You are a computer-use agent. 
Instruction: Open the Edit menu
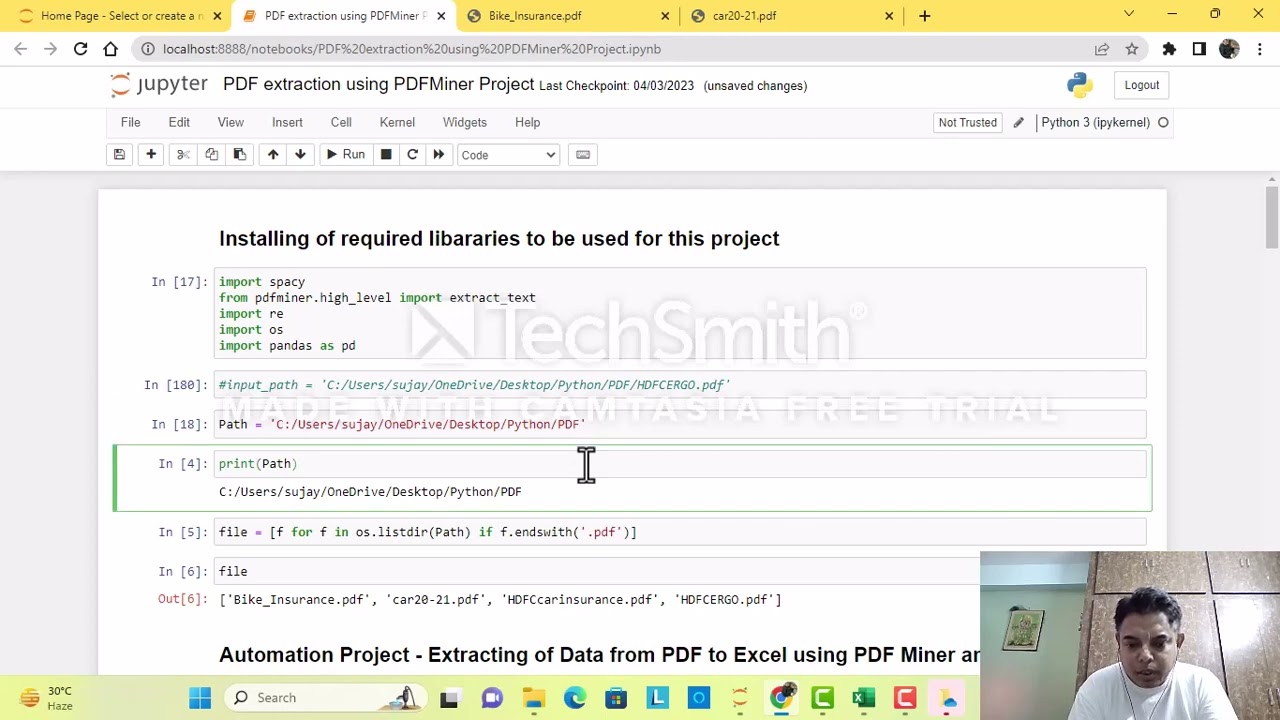(179, 122)
